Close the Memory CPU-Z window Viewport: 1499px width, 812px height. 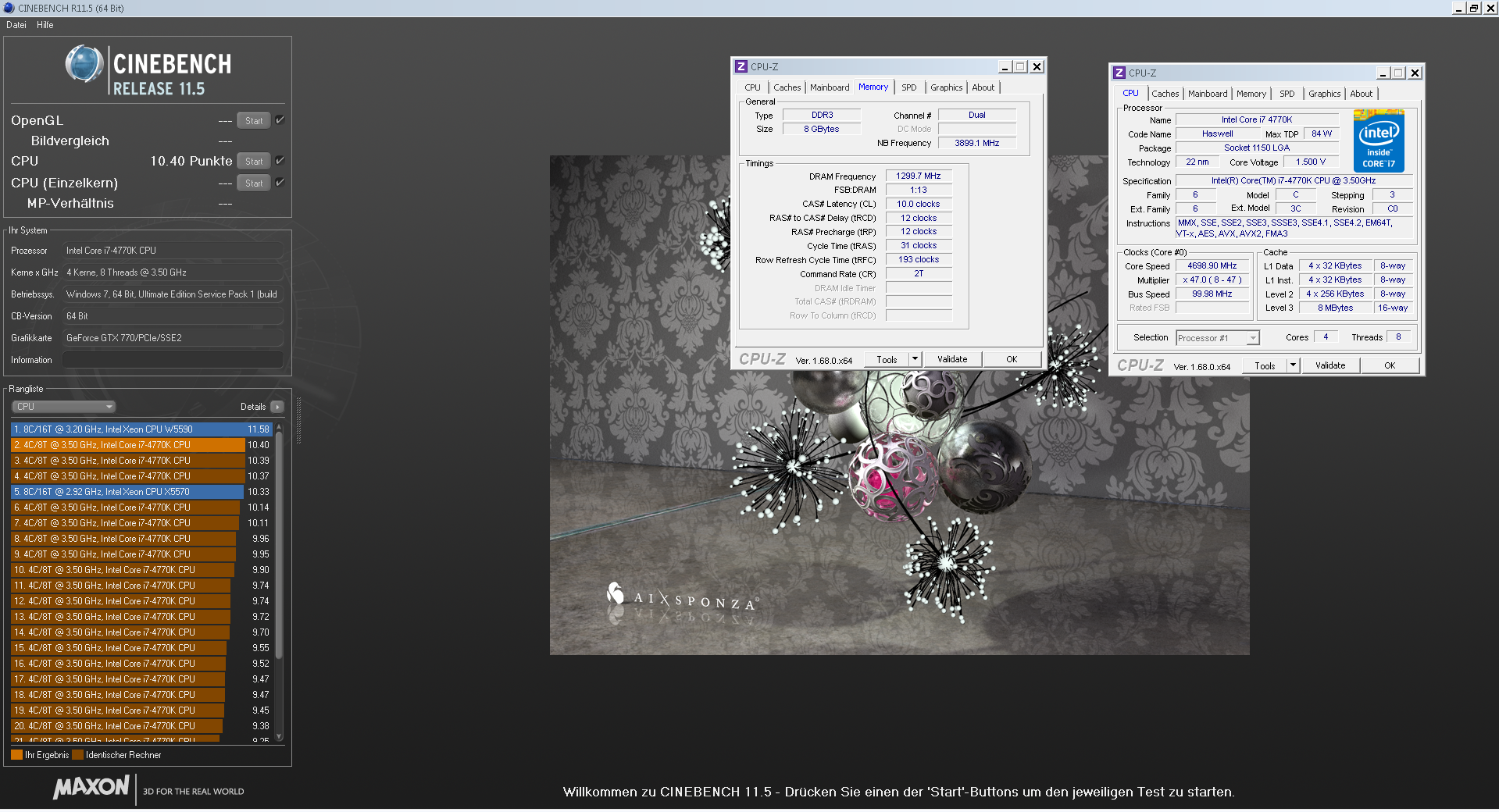point(1037,67)
